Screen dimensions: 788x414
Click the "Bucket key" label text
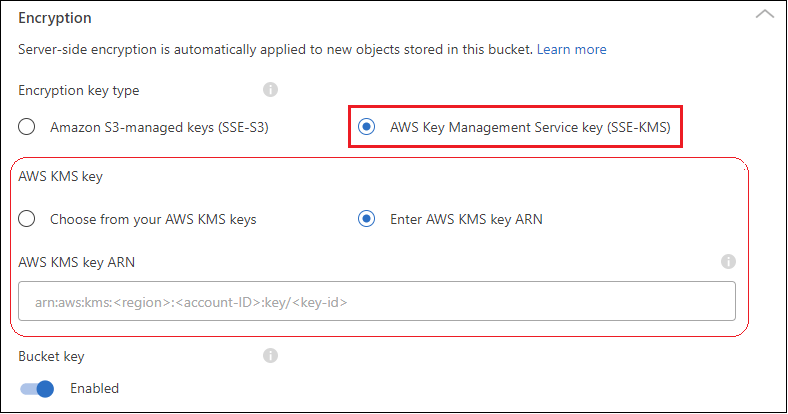coord(49,355)
